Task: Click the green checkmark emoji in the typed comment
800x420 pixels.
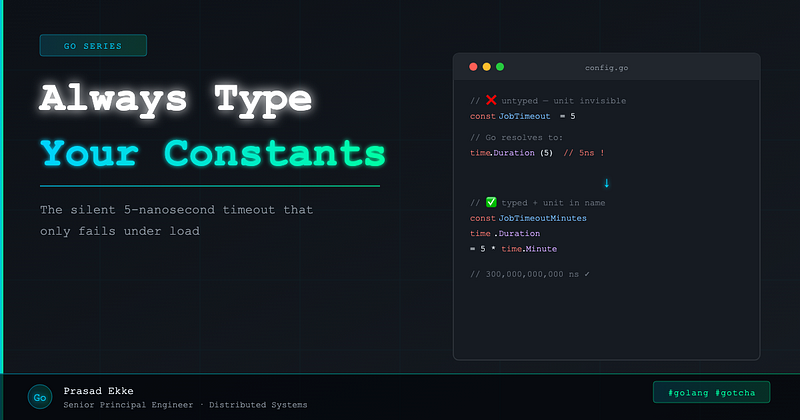Action: (x=491, y=202)
